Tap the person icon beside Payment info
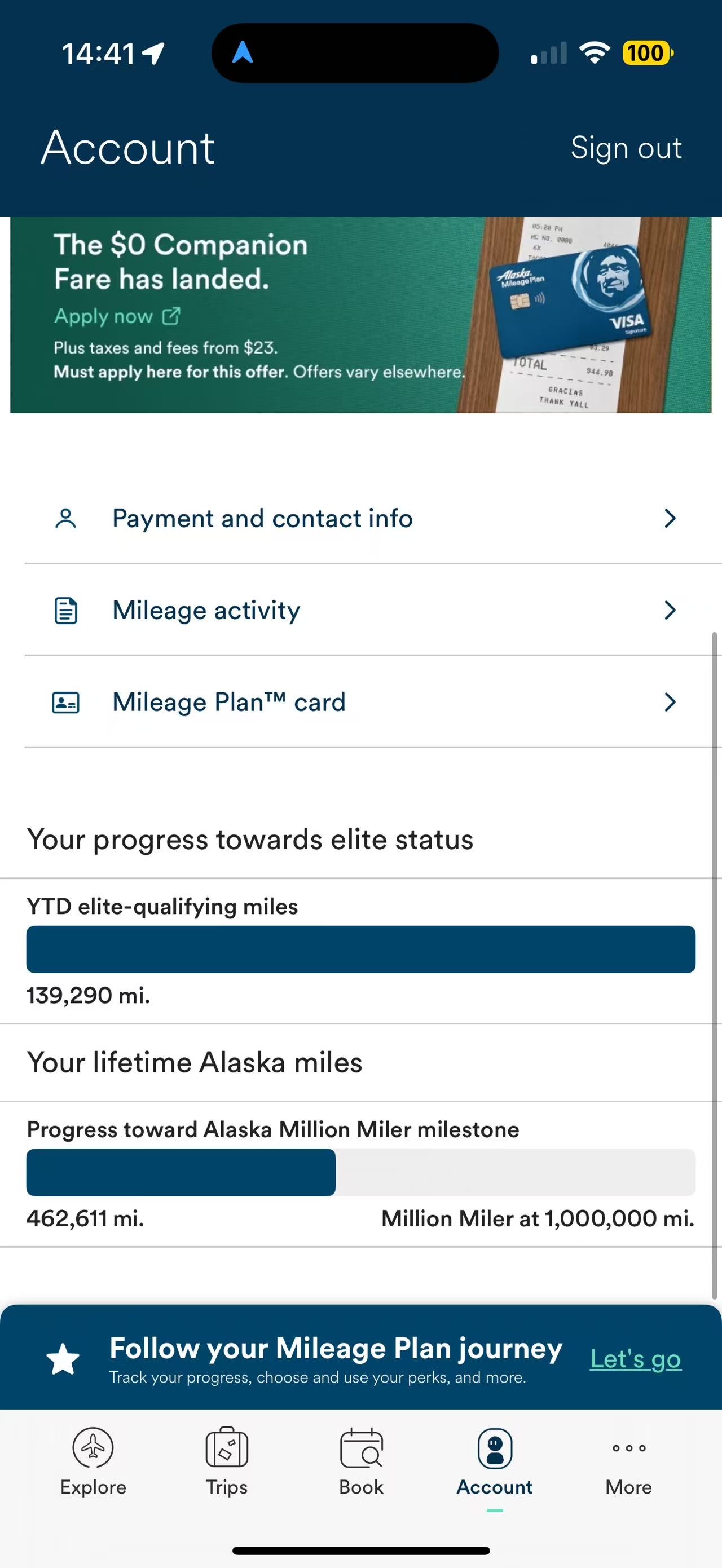The height and width of the screenshot is (1568, 722). pyautogui.click(x=66, y=519)
